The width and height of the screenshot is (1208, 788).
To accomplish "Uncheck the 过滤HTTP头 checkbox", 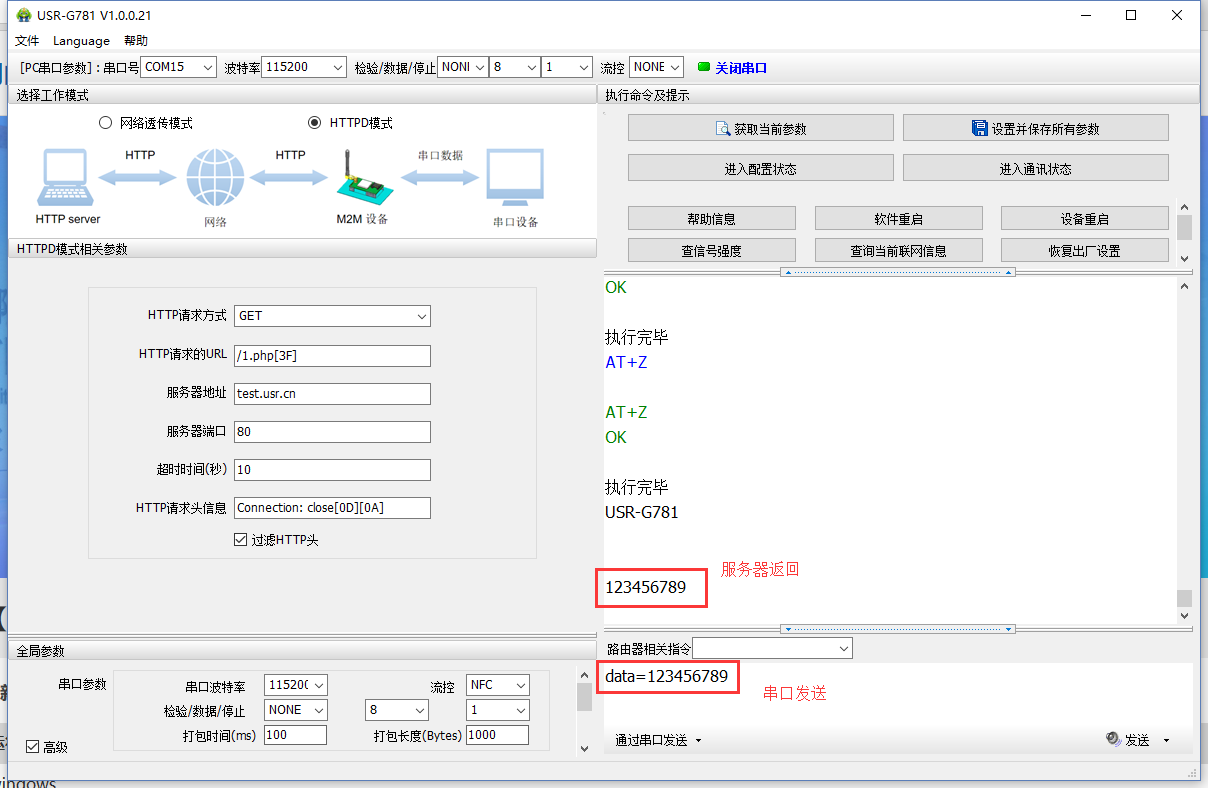I will tap(240, 540).
